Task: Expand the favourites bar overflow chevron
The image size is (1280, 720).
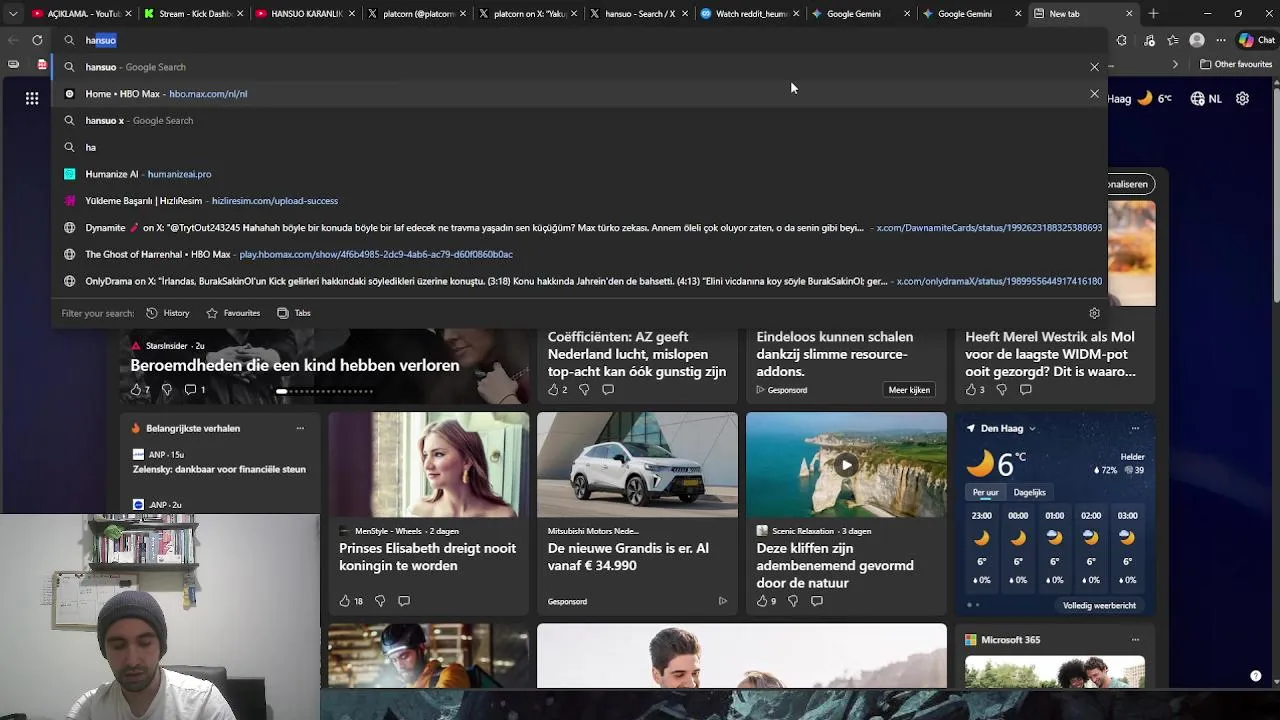Action: (1175, 64)
